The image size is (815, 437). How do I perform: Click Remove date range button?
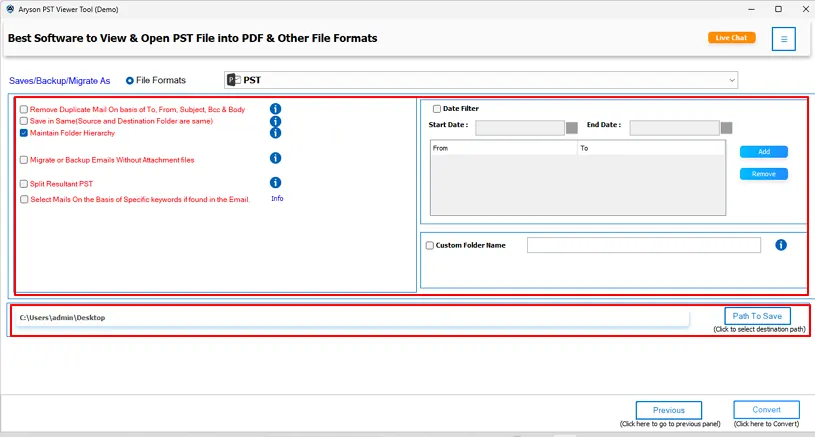tap(764, 174)
